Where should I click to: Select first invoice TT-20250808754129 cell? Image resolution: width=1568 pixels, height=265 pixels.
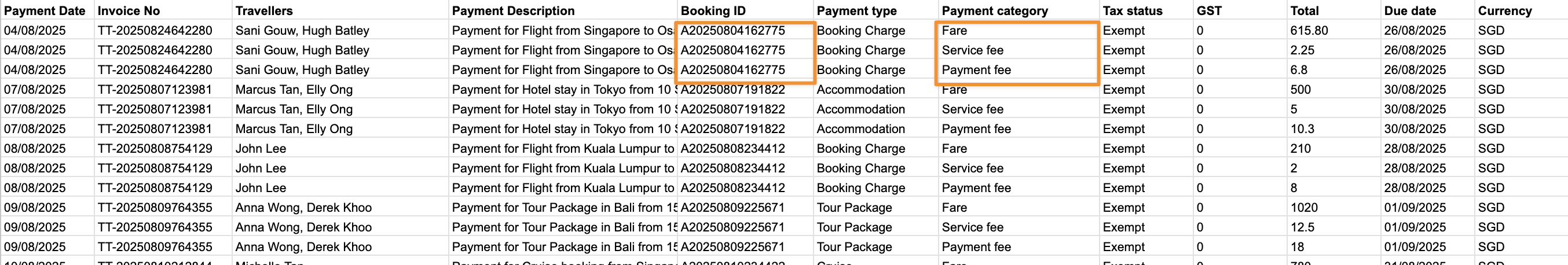pyautogui.click(x=163, y=148)
